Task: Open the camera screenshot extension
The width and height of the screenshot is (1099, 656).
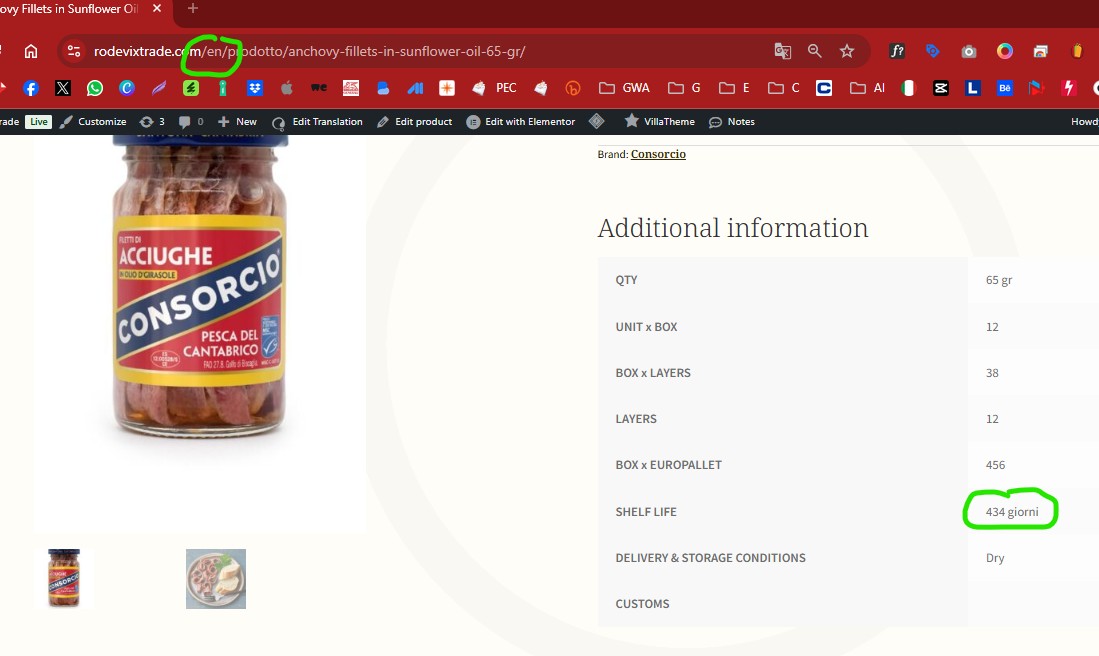Action: point(969,51)
